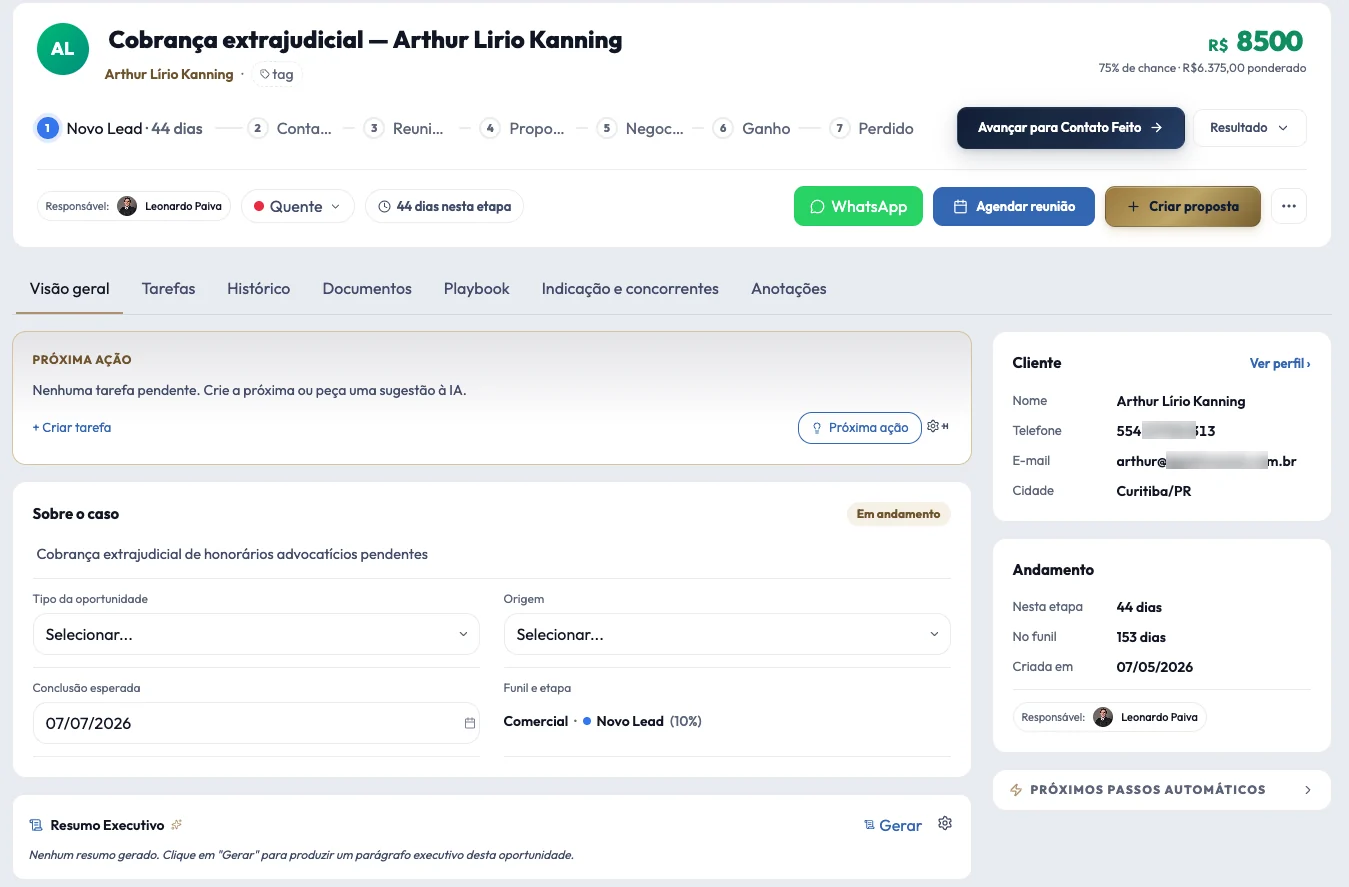Open the Playbook tab
The height and width of the screenshot is (887, 1349).
[x=476, y=288]
